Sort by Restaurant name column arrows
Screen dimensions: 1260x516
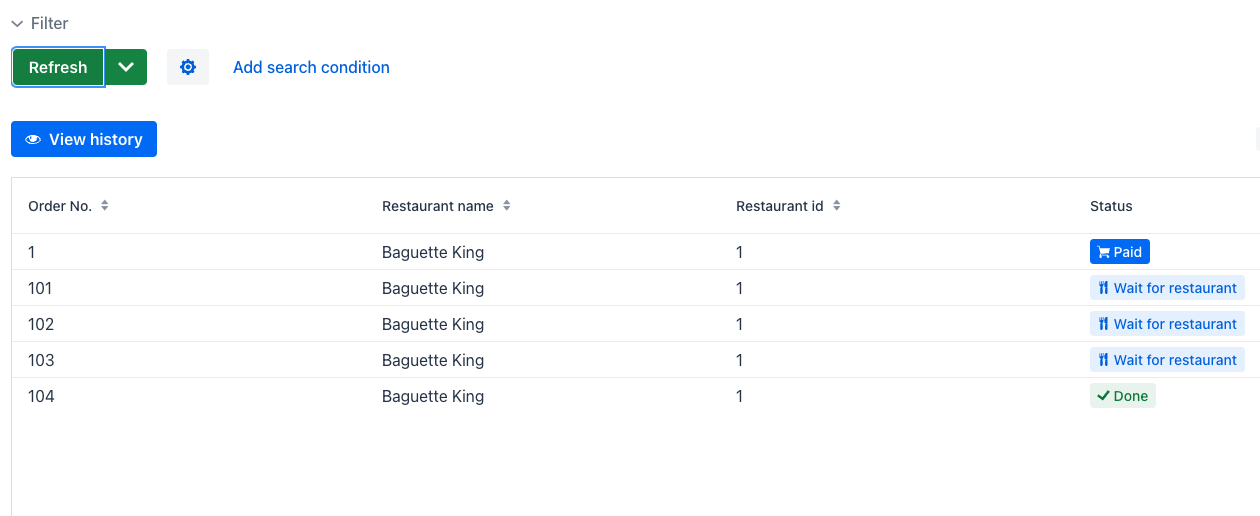click(507, 206)
